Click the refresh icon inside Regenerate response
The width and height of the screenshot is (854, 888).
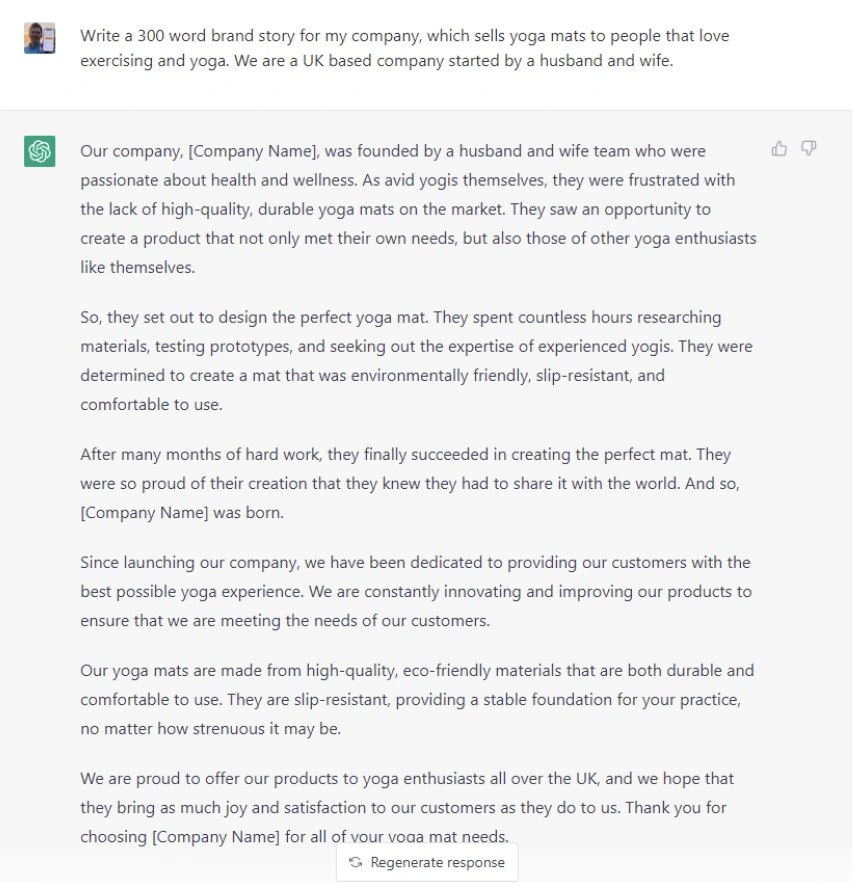[x=355, y=863]
